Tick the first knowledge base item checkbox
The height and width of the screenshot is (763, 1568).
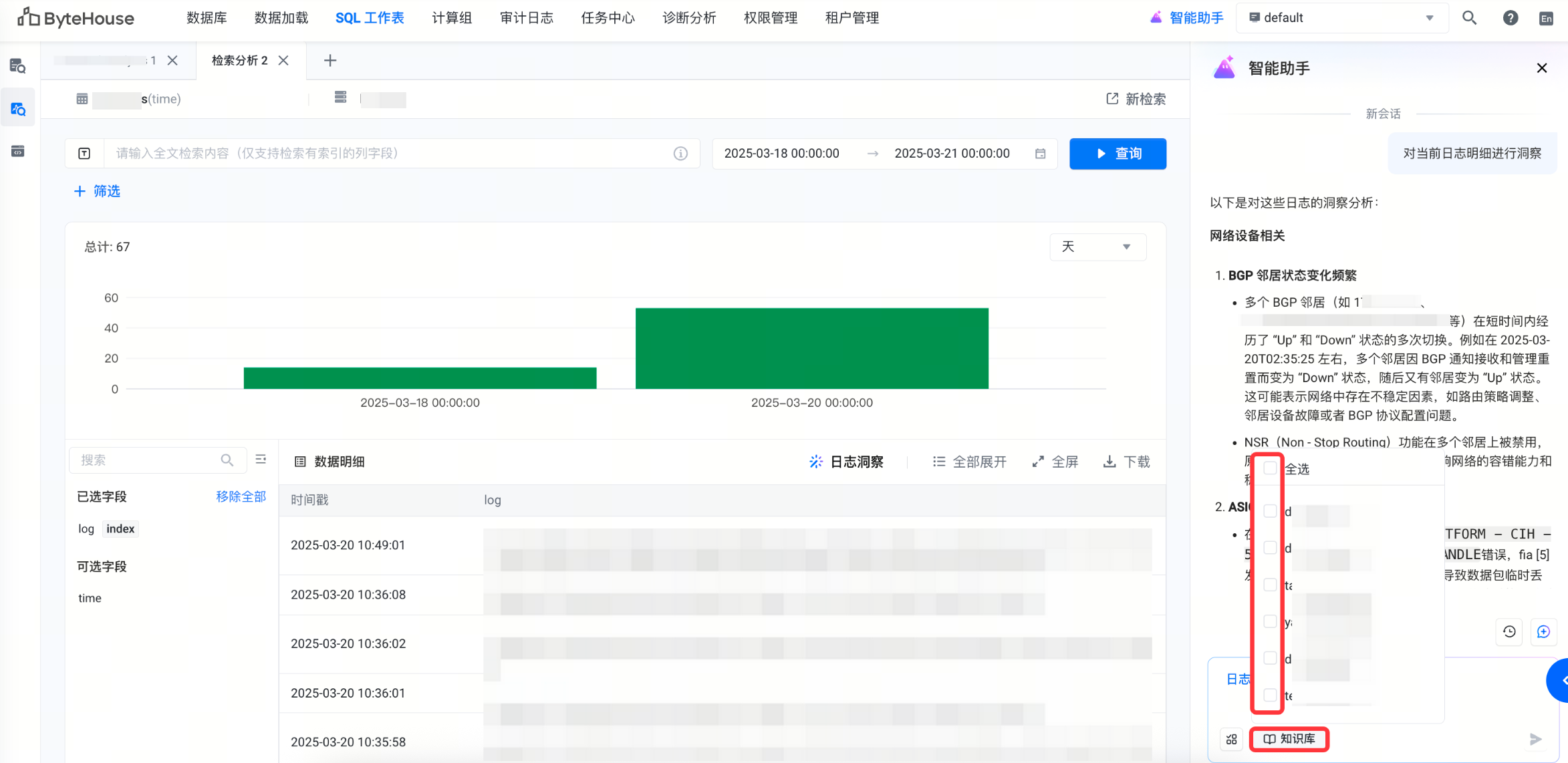[x=1270, y=511]
